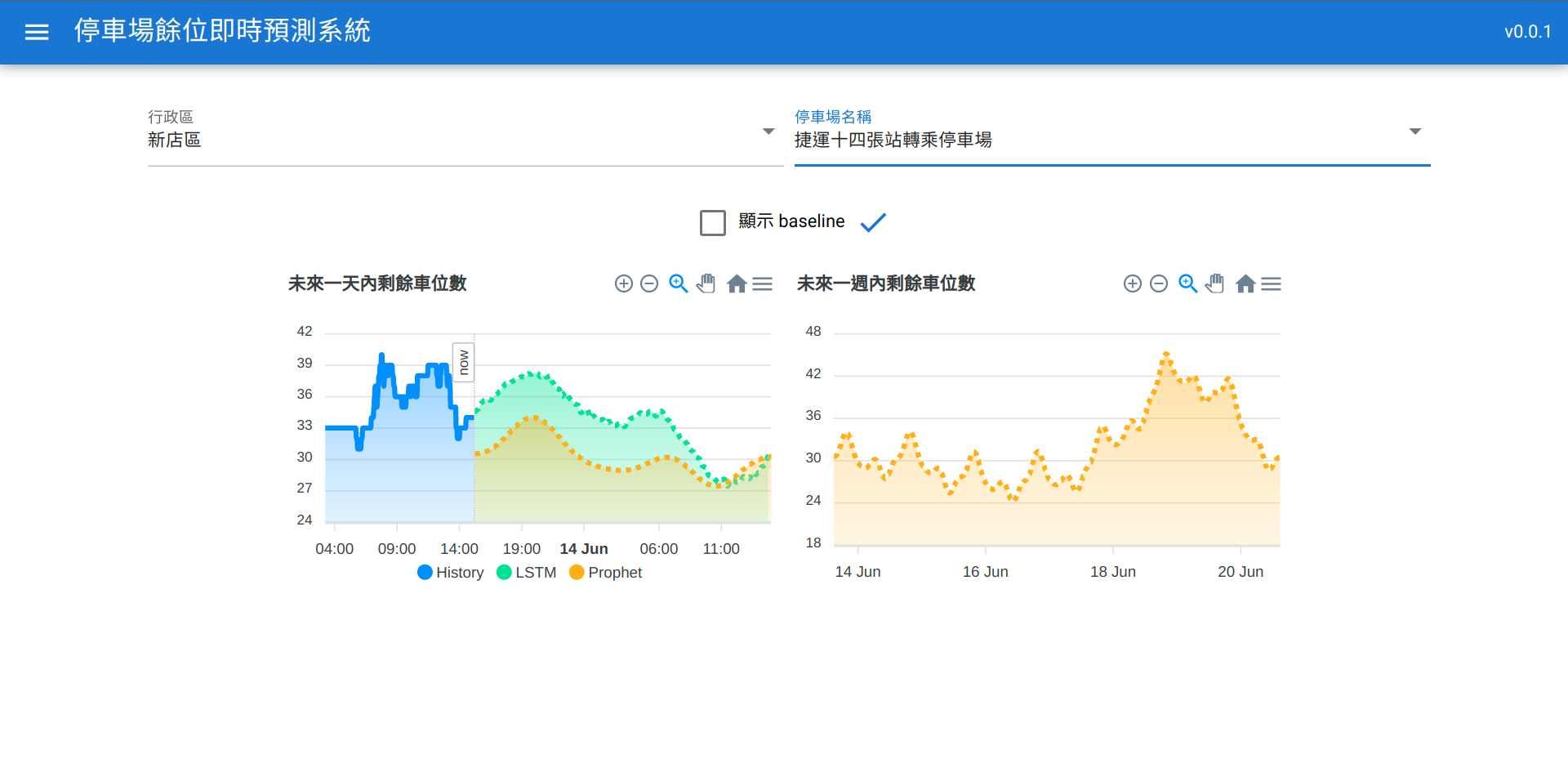Select the selection zoom tool on the one-week chart

pos(1188,283)
